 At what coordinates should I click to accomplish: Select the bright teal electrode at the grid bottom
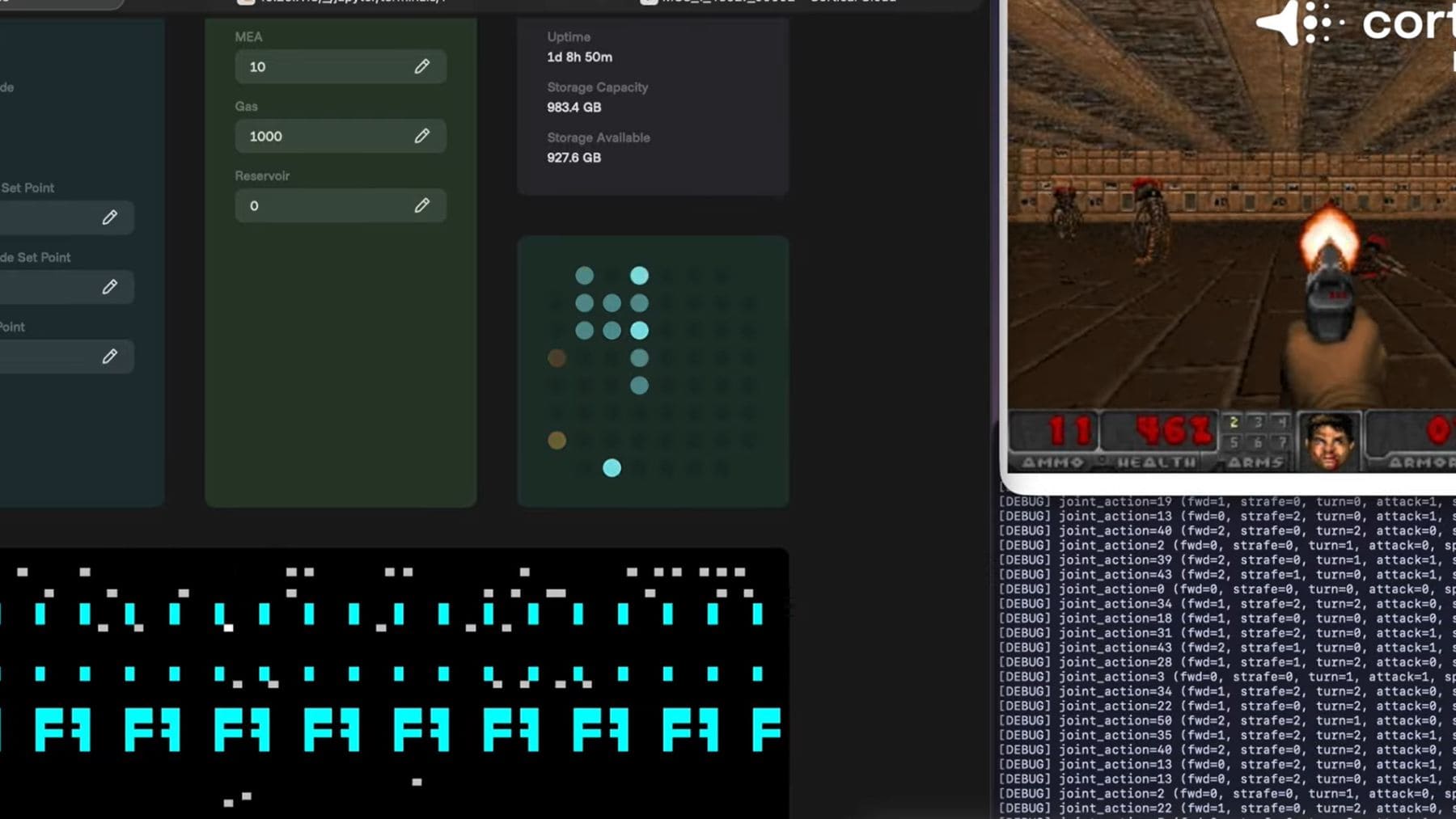[612, 467]
